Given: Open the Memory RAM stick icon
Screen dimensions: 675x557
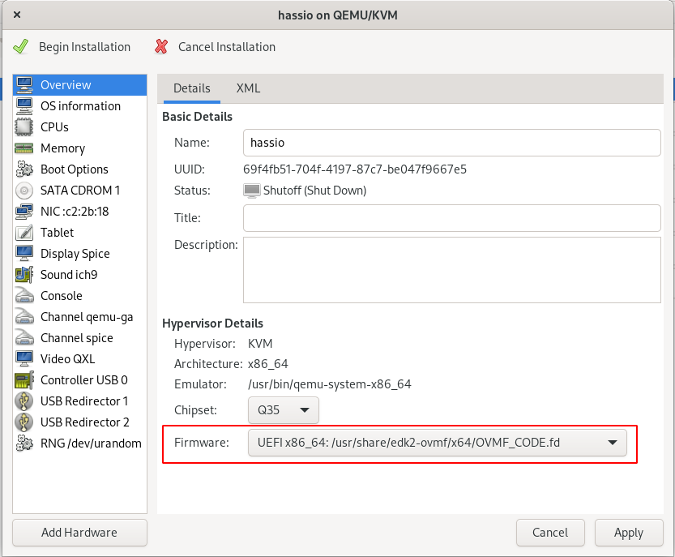Looking at the screenshot, I should point(24,148).
